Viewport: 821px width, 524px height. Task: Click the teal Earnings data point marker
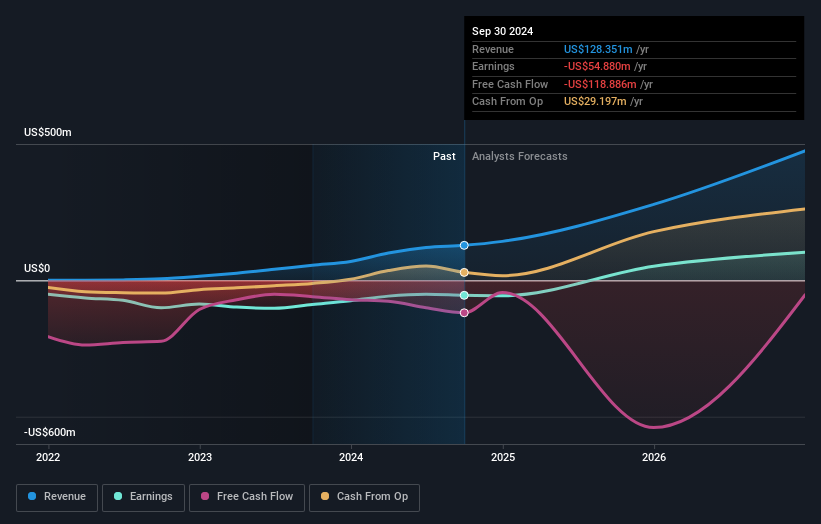(464, 296)
